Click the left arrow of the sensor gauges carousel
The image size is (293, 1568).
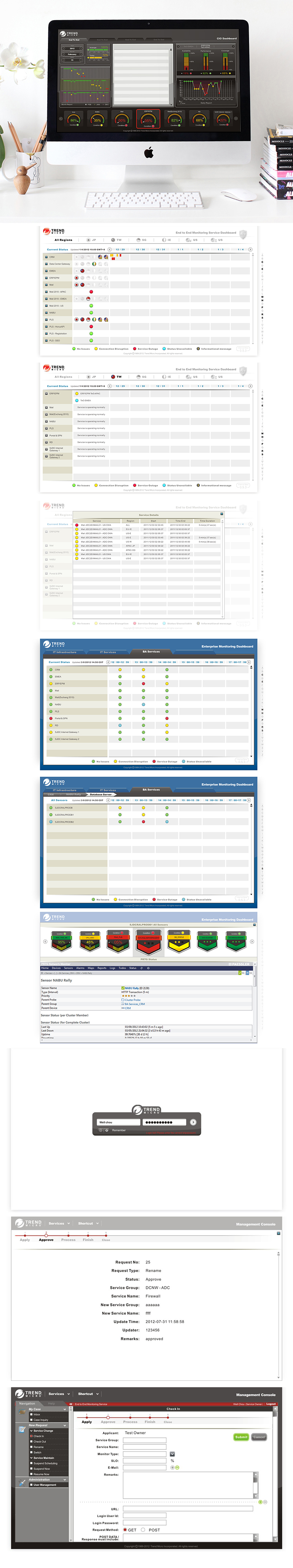click(44, 941)
